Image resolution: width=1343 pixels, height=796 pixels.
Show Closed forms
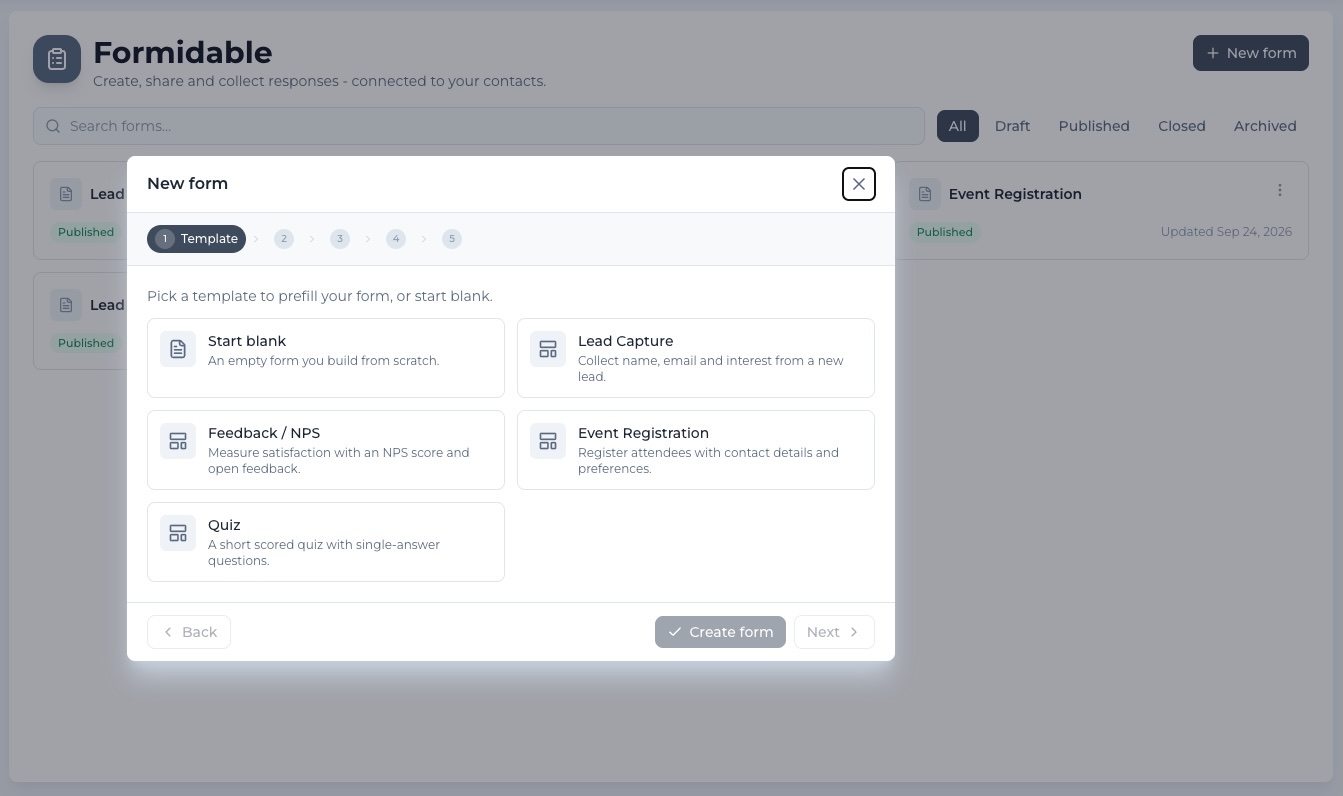click(1182, 126)
